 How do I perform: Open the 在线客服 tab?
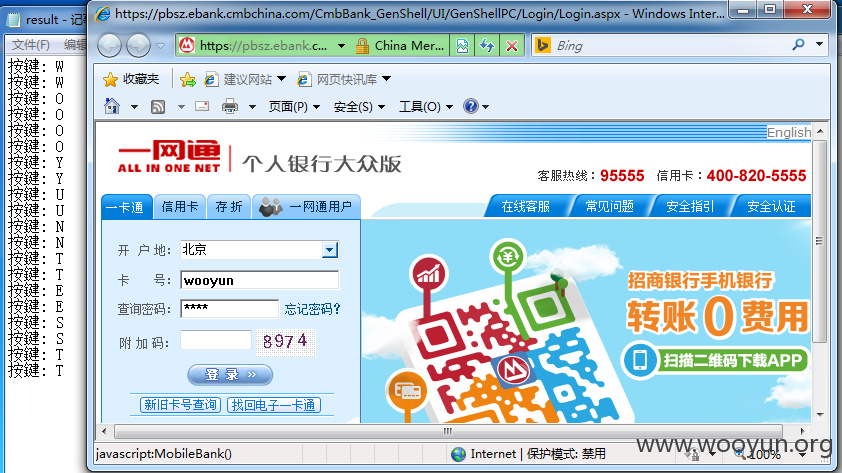[x=525, y=207]
